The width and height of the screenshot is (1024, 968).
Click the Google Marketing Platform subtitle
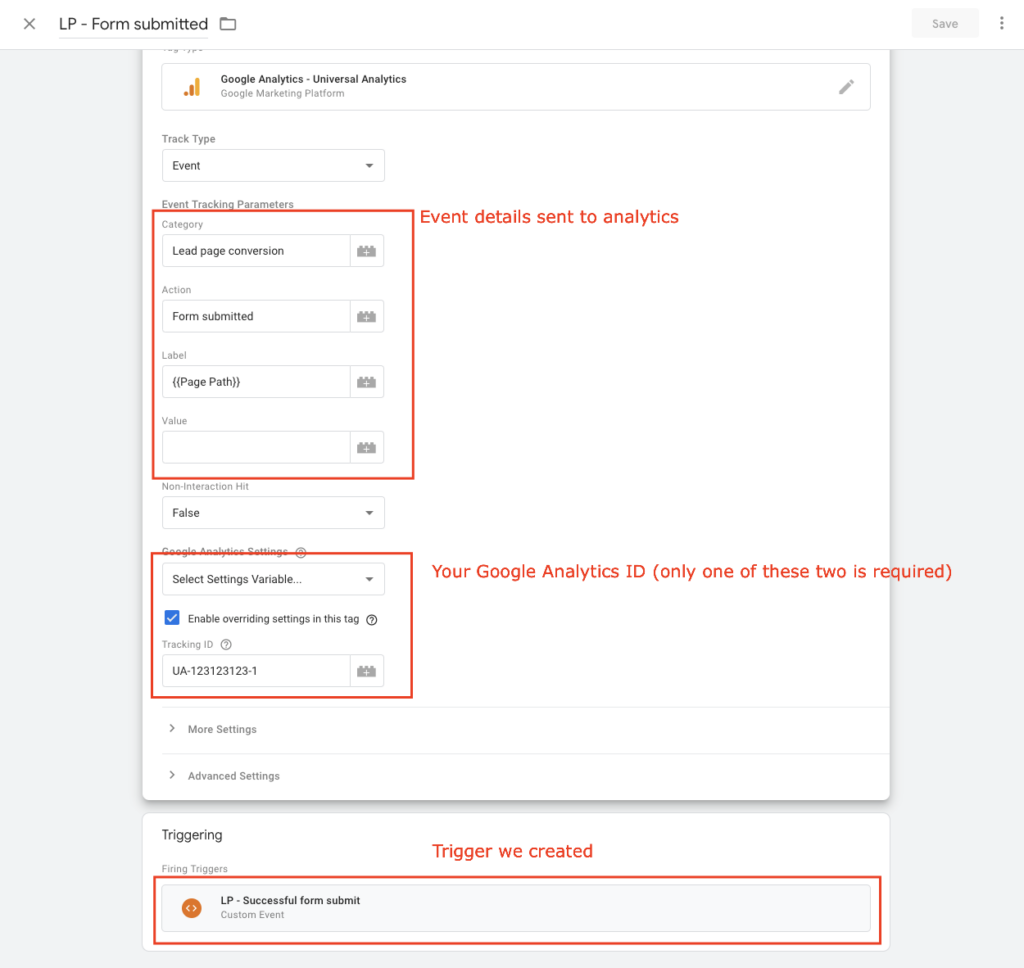(282, 93)
